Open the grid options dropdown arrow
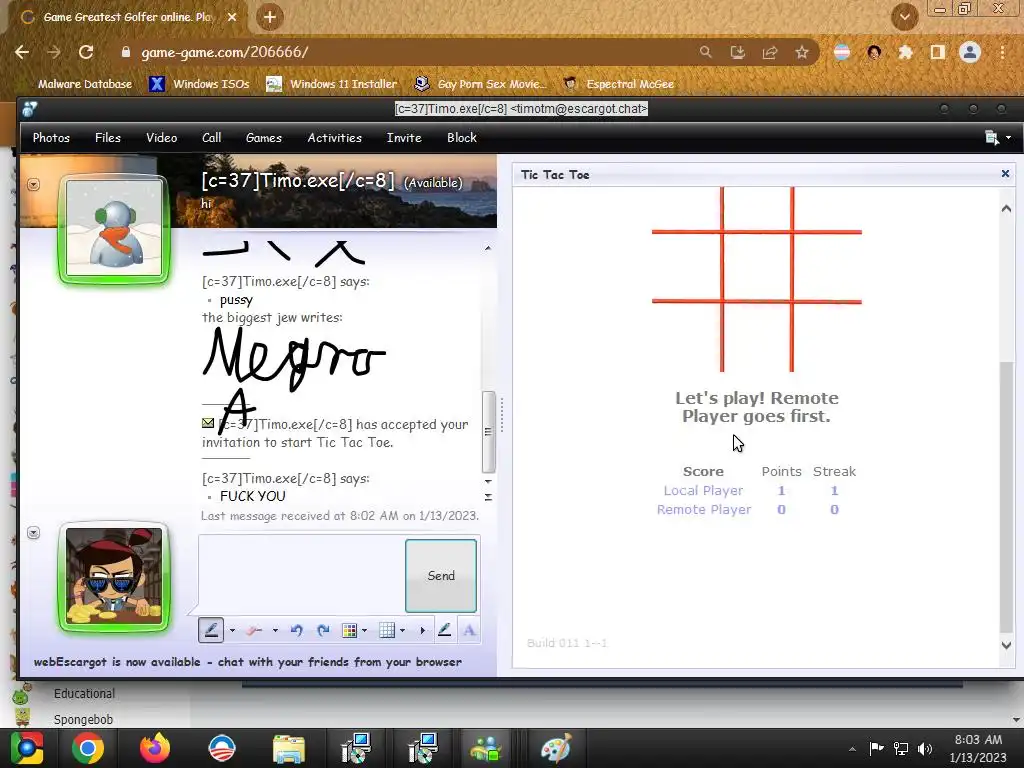 (x=402, y=630)
